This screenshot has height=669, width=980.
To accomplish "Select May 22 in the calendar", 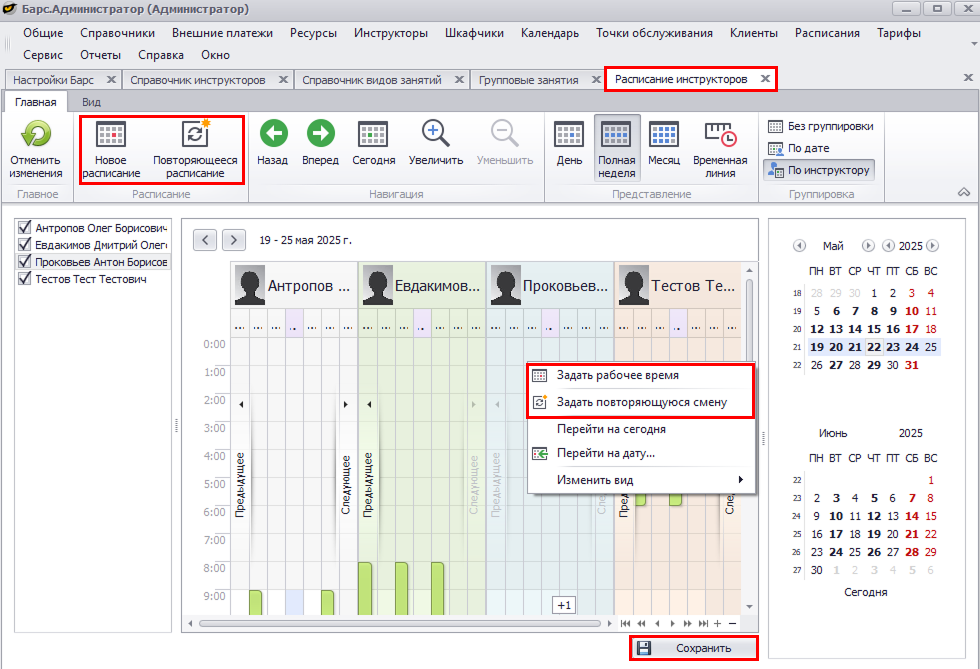I will (874, 347).
